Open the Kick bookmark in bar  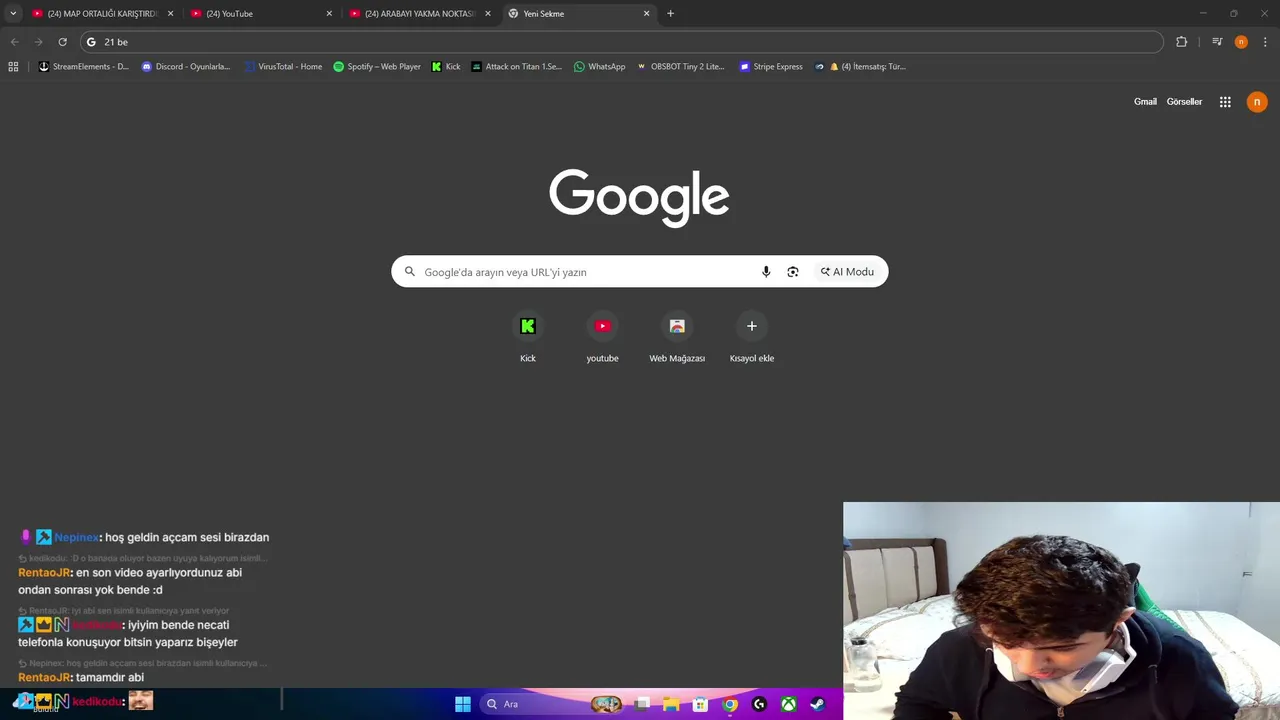pyautogui.click(x=446, y=67)
